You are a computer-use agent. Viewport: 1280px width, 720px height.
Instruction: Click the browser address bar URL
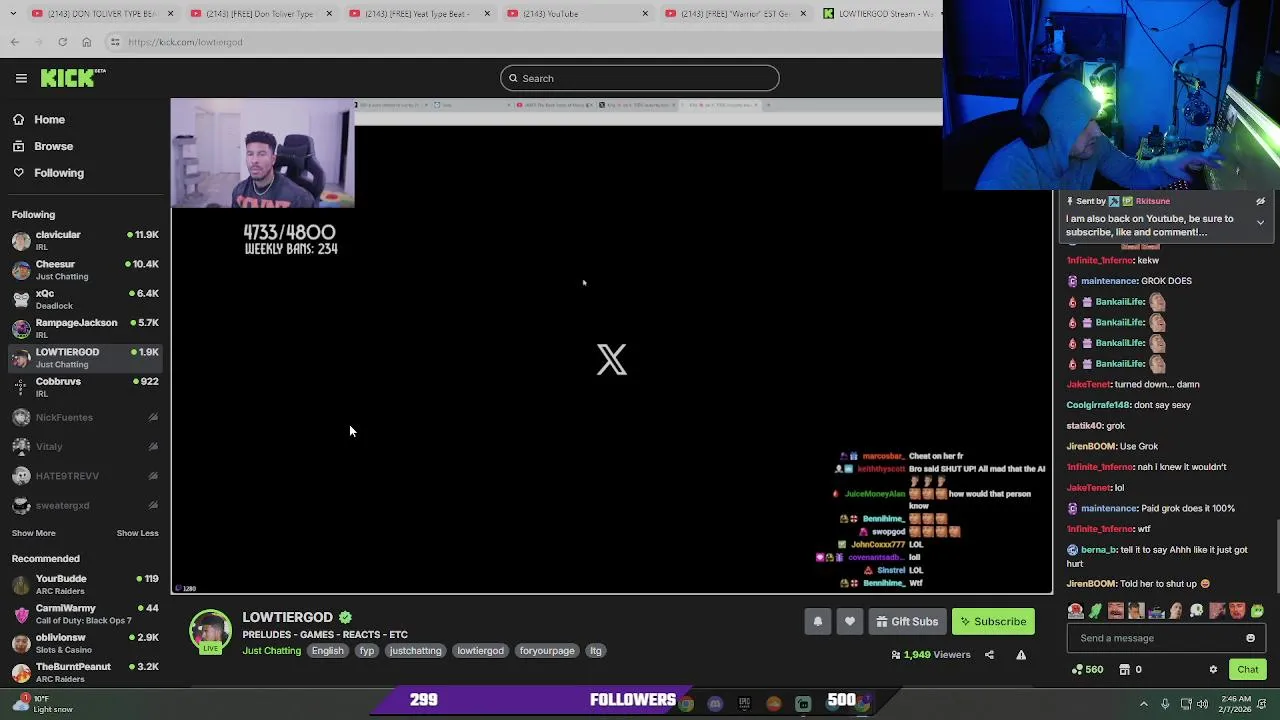click(x=185, y=42)
